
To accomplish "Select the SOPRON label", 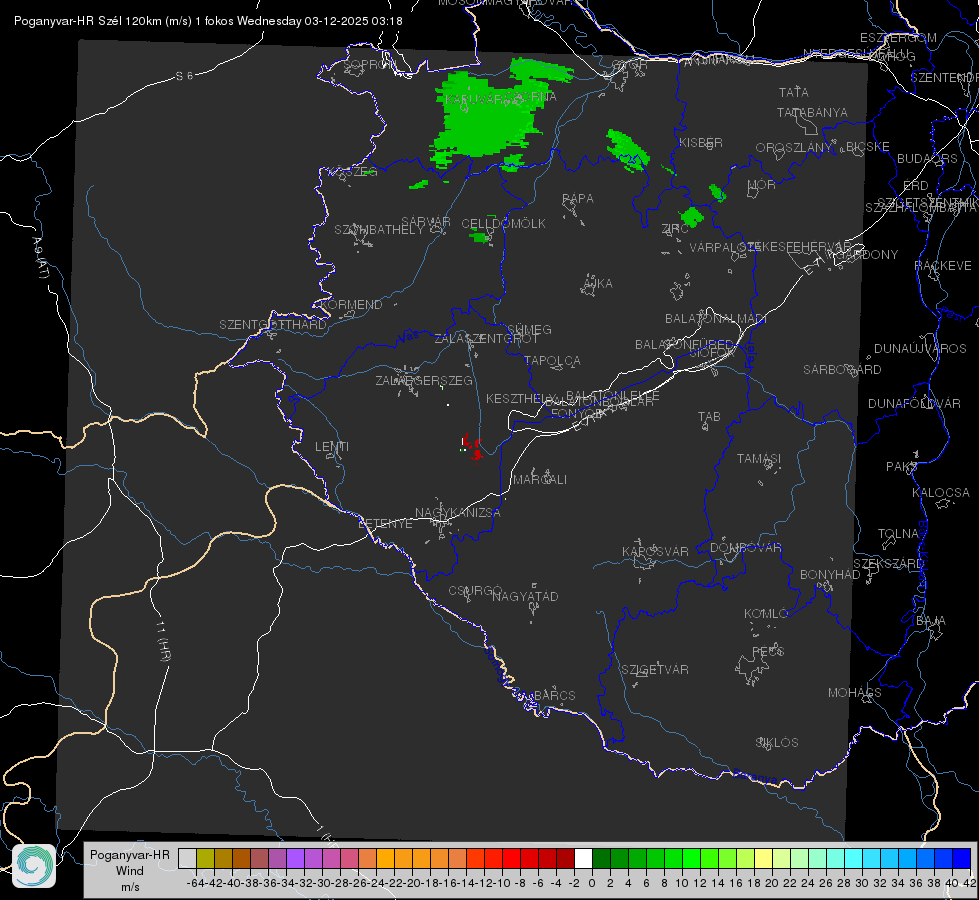I will [369, 64].
